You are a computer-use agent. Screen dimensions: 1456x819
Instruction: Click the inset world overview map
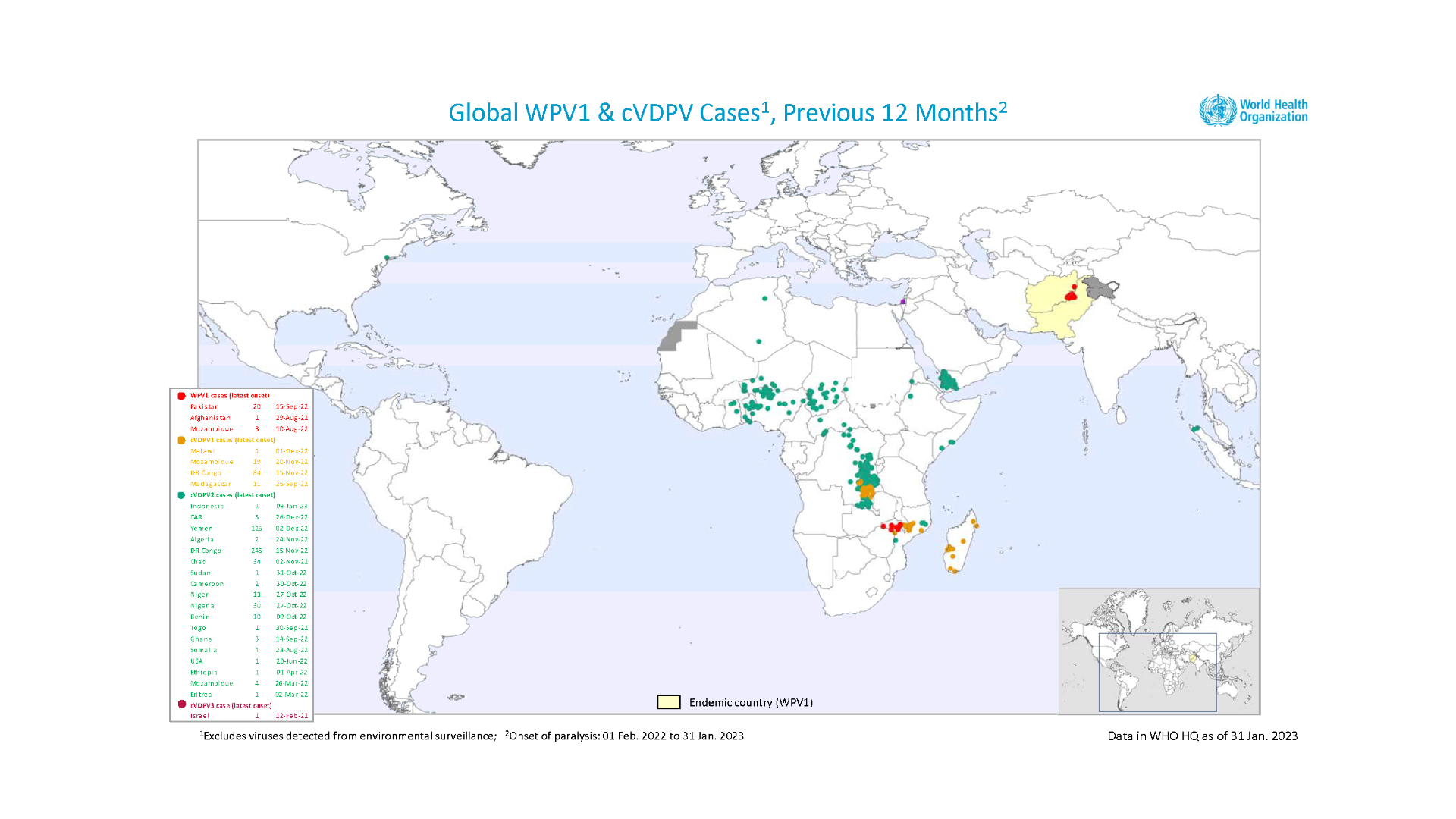(1159, 651)
